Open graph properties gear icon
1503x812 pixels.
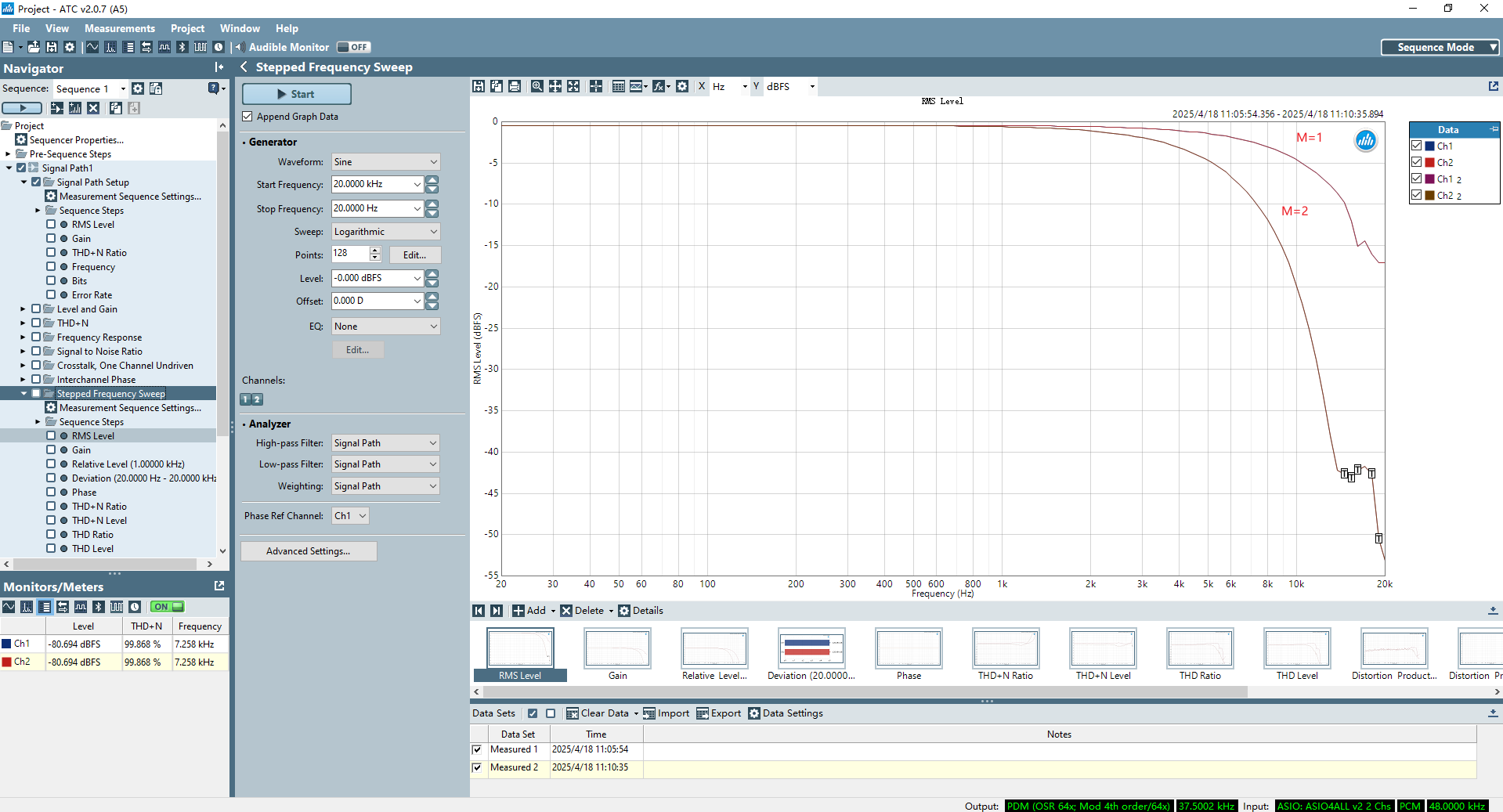(x=682, y=86)
